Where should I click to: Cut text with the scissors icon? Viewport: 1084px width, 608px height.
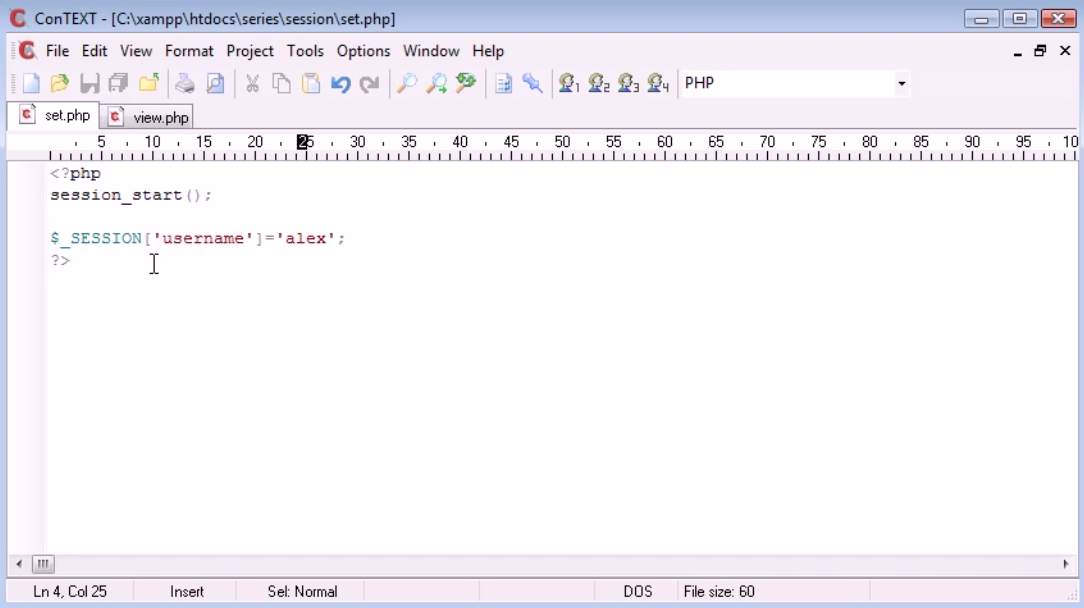251,84
